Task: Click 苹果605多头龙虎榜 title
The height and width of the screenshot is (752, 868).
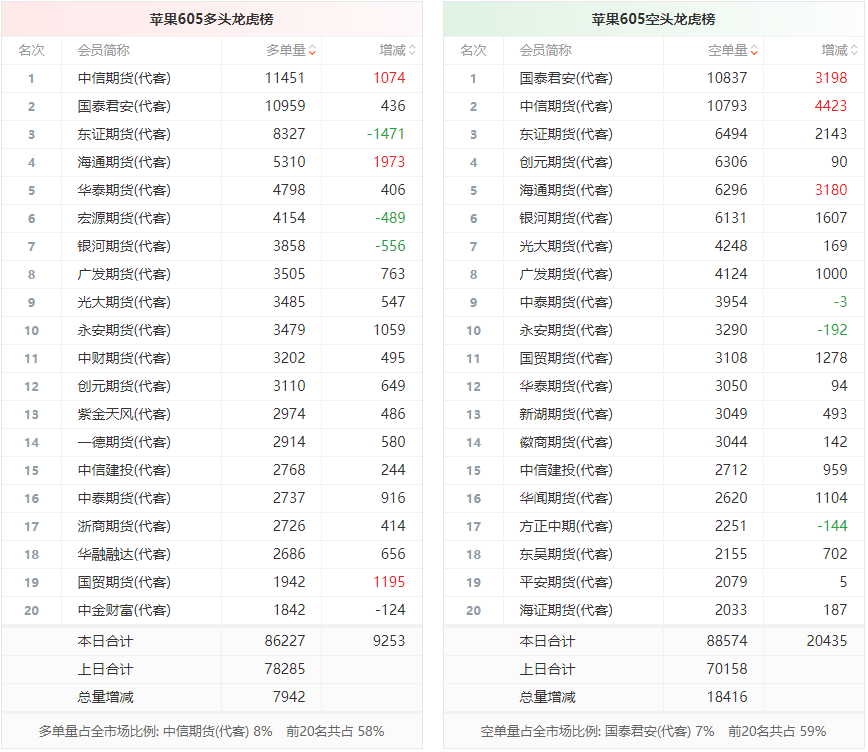Action: pos(211,19)
